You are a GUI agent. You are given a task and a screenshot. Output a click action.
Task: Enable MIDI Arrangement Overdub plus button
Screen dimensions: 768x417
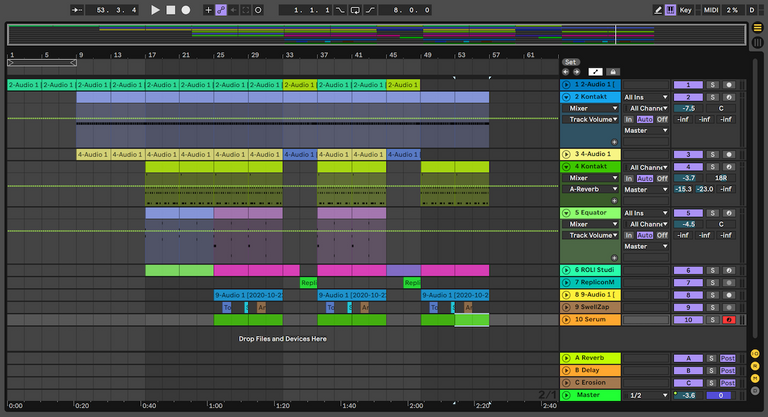coord(208,10)
